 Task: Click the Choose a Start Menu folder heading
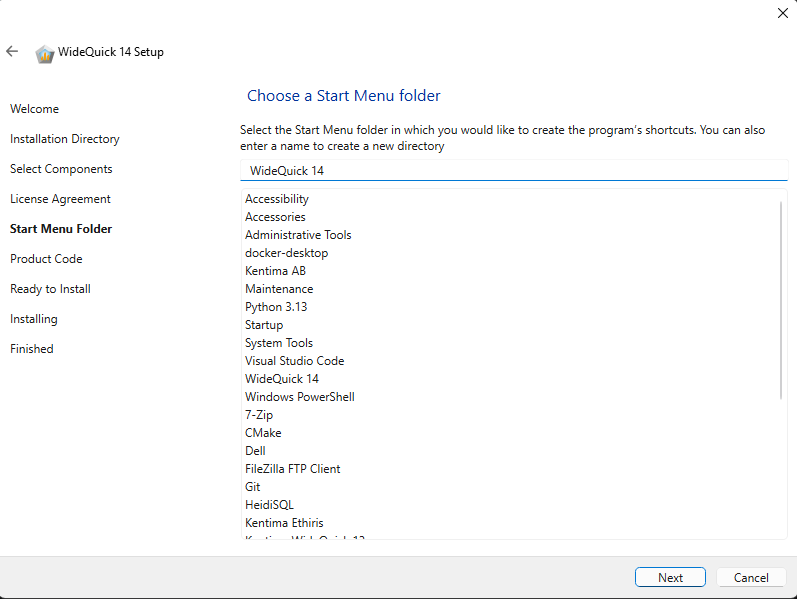tap(344, 96)
